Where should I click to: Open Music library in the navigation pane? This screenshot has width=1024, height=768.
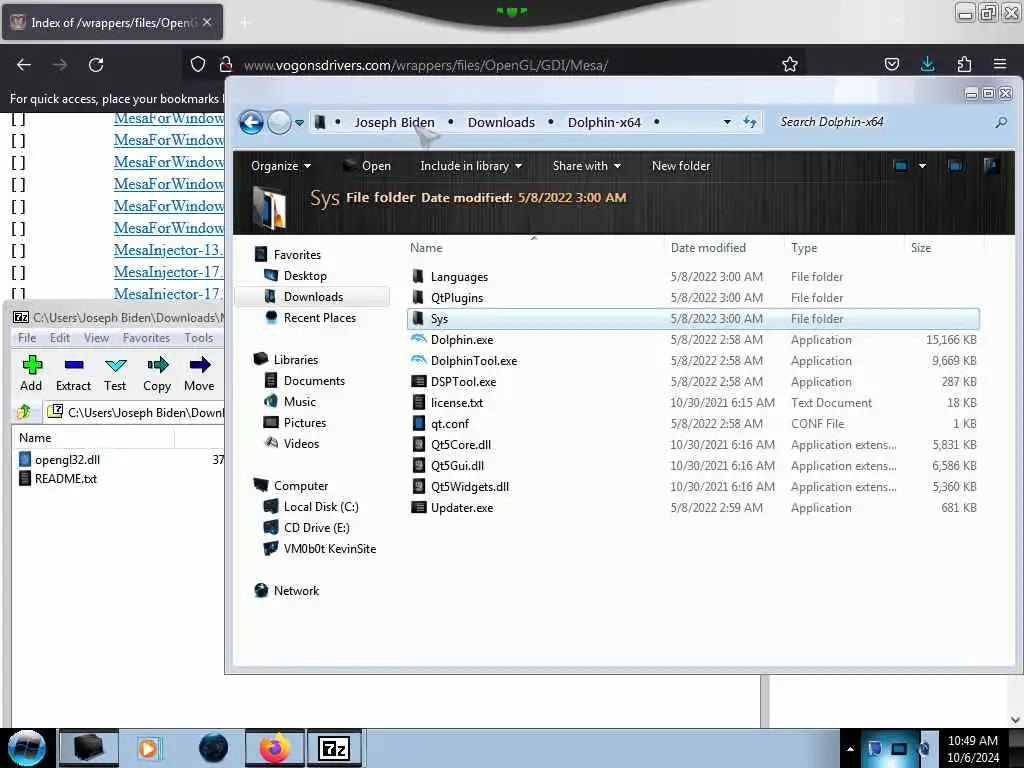(300, 402)
